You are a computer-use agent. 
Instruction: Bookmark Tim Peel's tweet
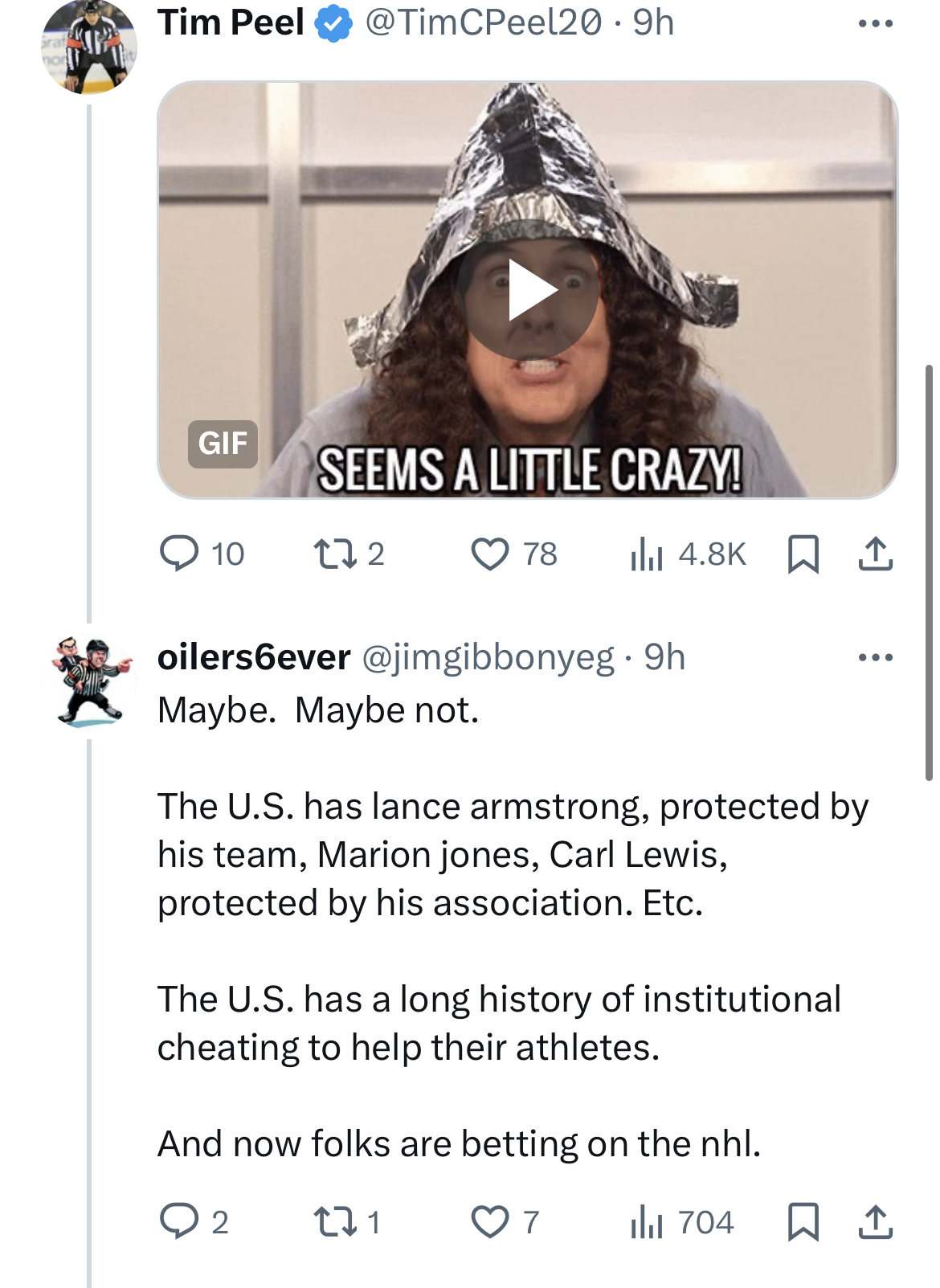[x=803, y=554]
